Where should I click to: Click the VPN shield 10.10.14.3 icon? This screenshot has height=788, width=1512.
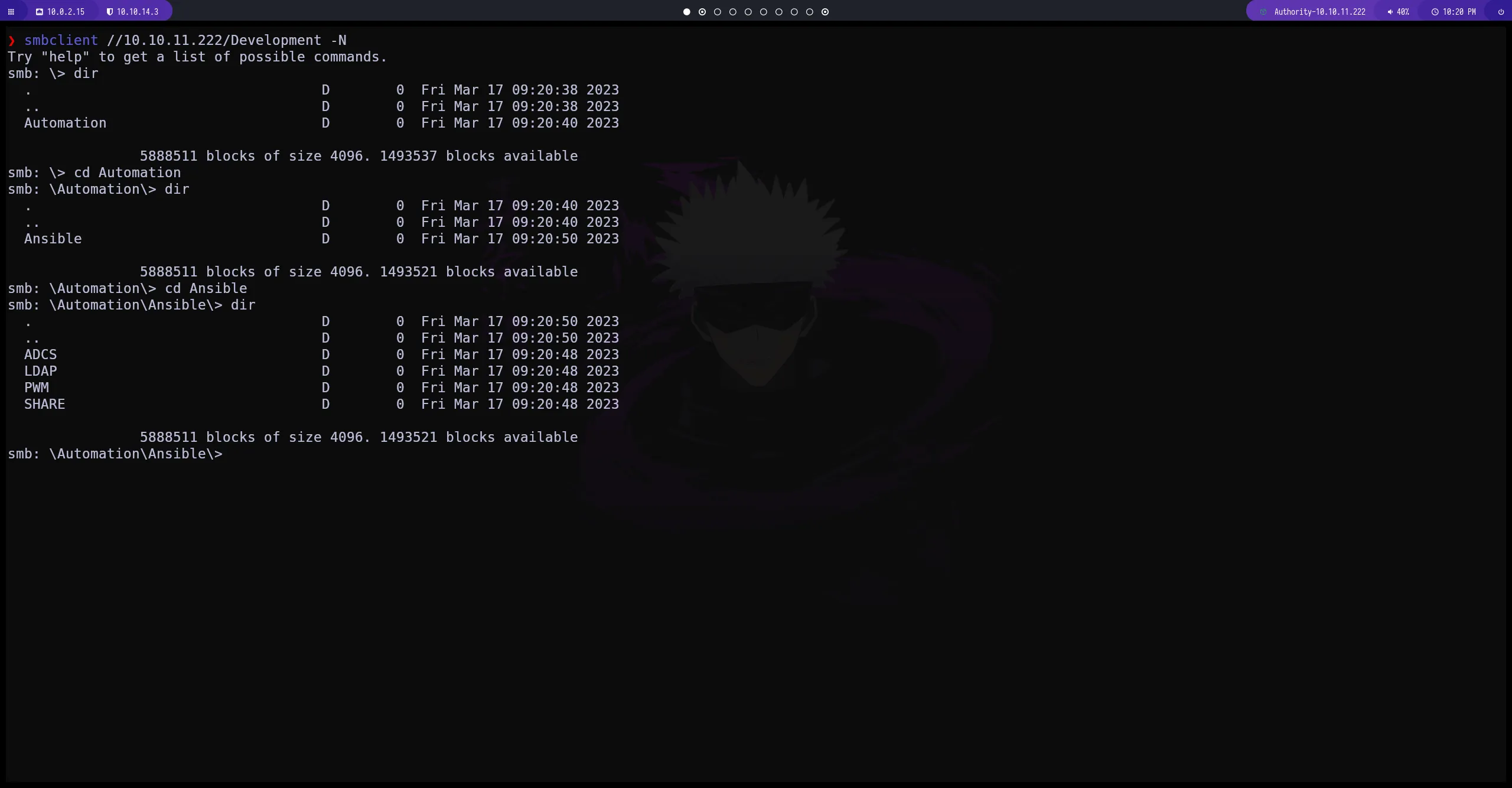pos(109,12)
